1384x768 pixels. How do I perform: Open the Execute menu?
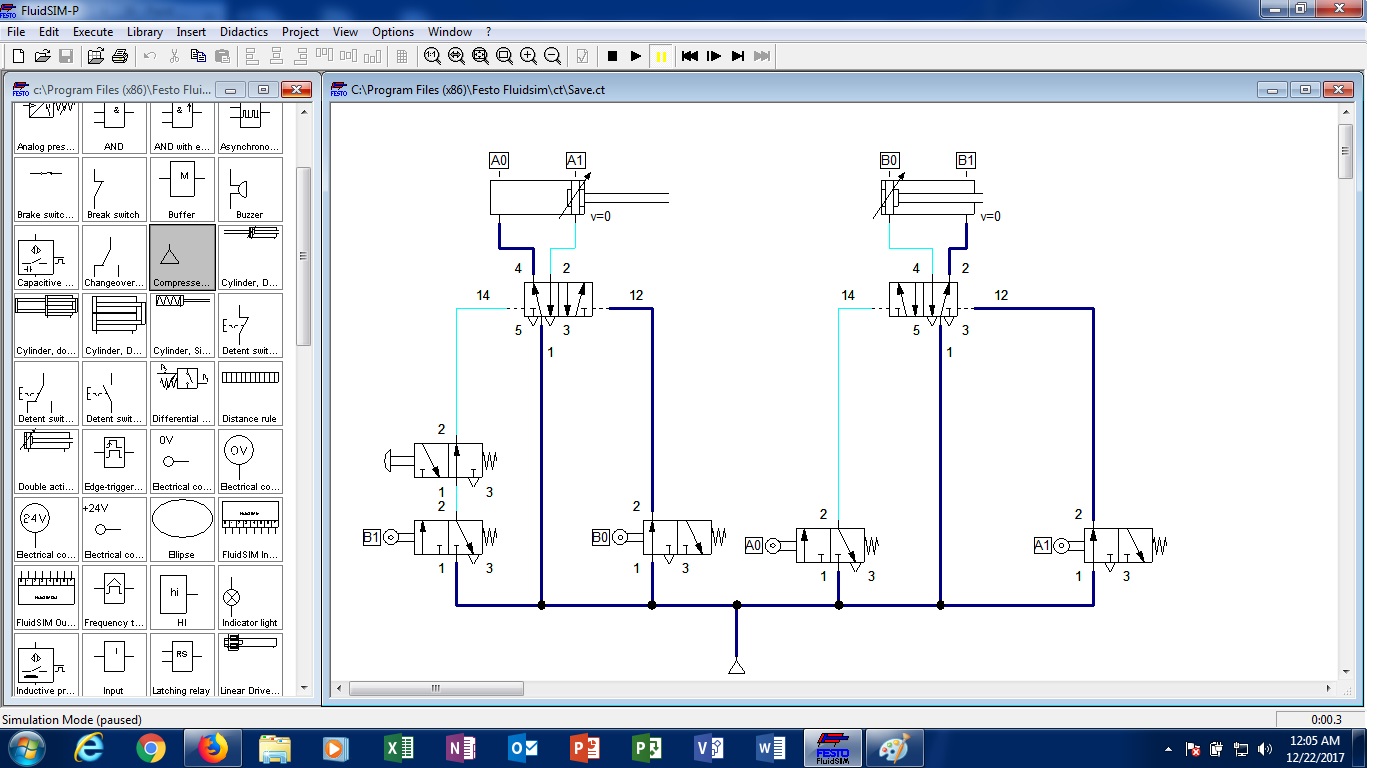point(93,32)
